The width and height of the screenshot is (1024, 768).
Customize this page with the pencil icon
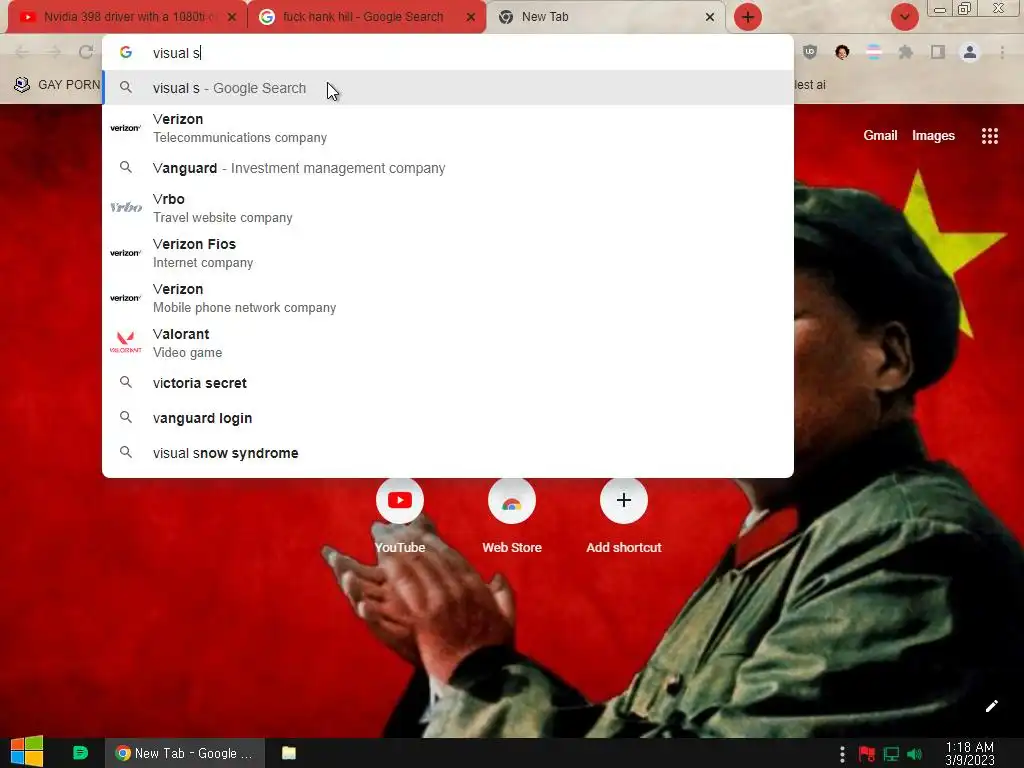click(991, 706)
